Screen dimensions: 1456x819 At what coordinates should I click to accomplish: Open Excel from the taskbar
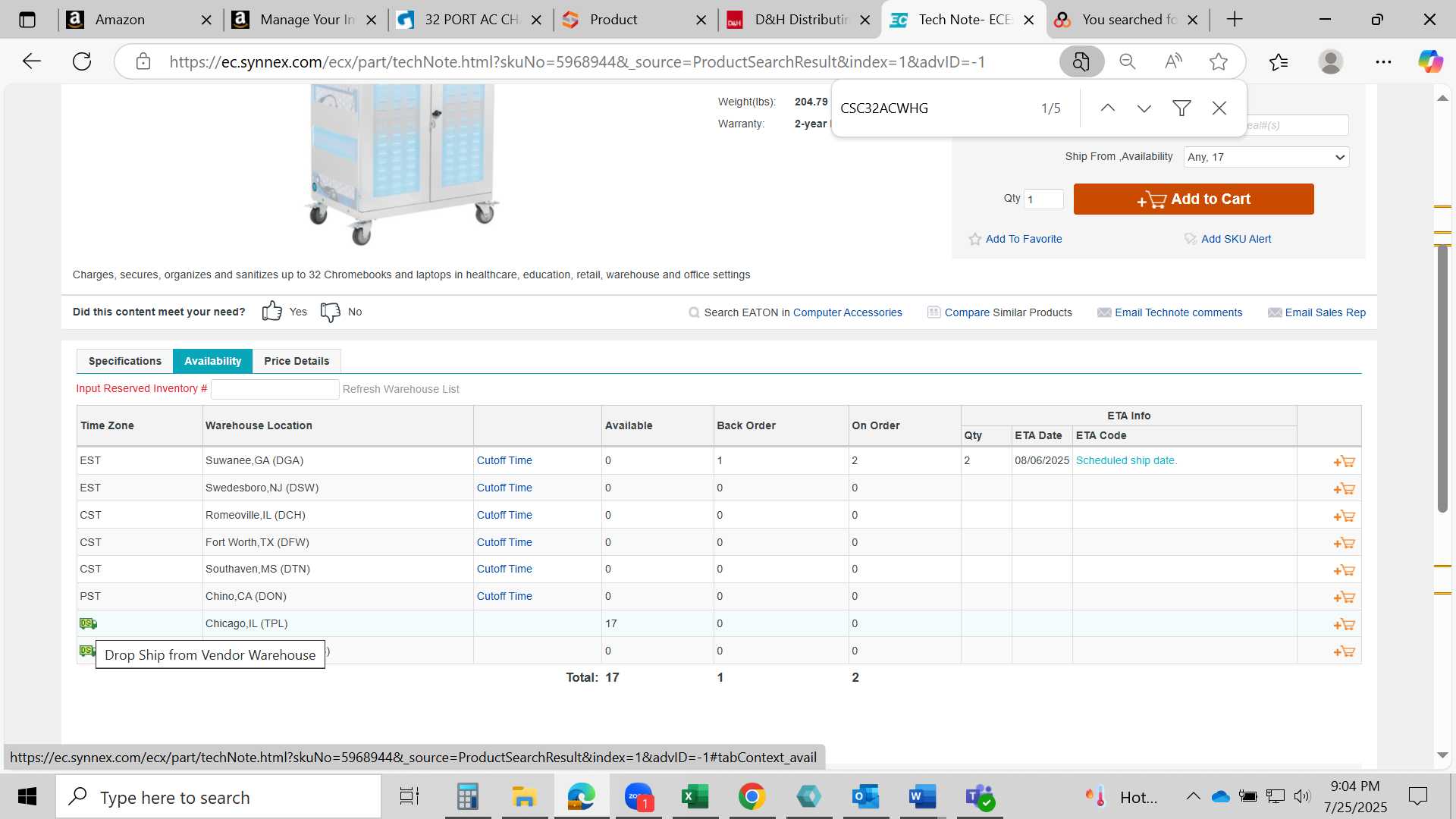coord(695,797)
